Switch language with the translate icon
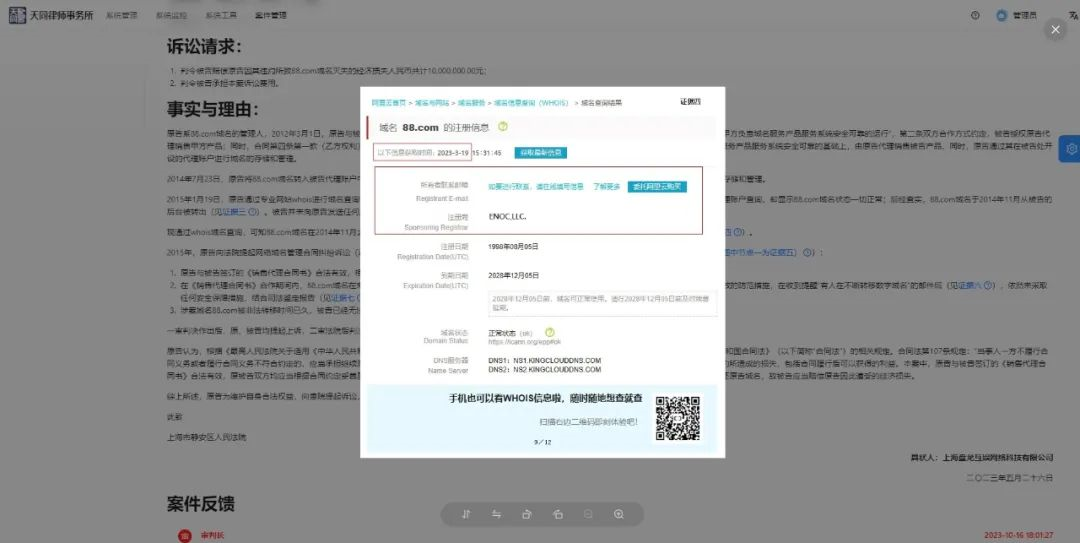The width and height of the screenshot is (1080, 543). click(x=1073, y=15)
